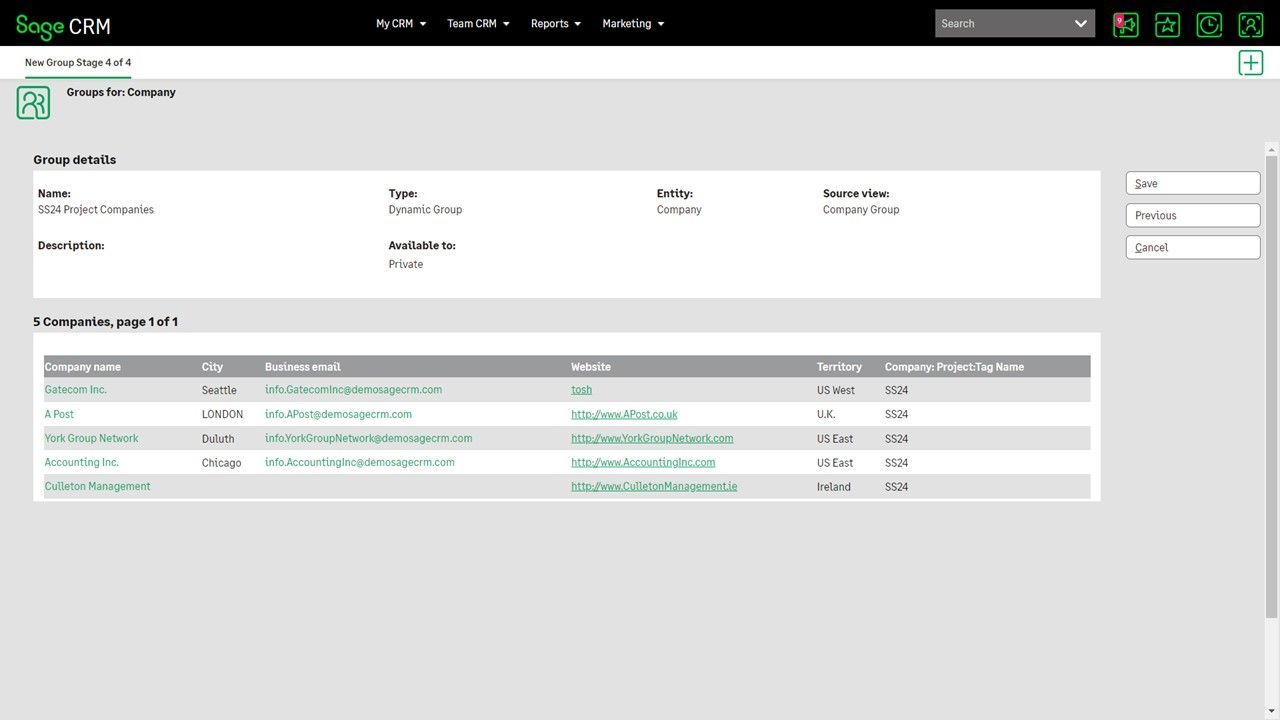The width and height of the screenshot is (1280, 720).
Task: Email info.APost@demosagecrm.com
Action: (x=338, y=414)
